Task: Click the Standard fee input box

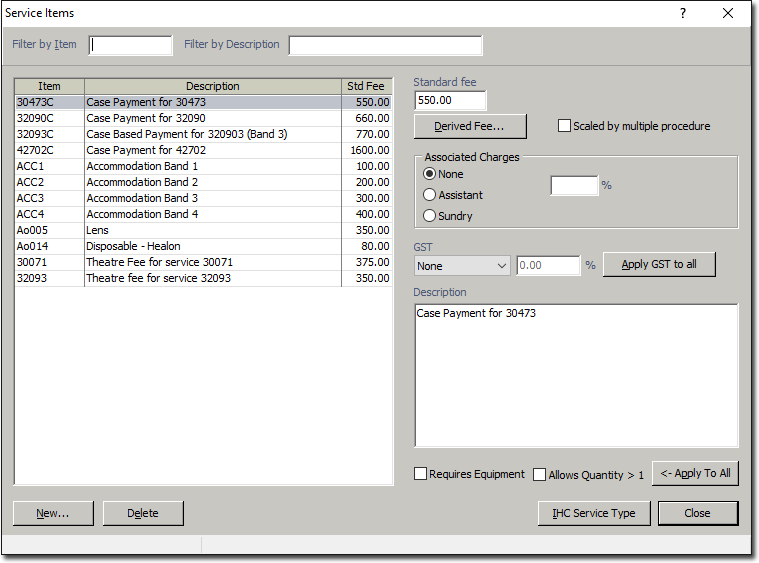Action: click(450, 101)
